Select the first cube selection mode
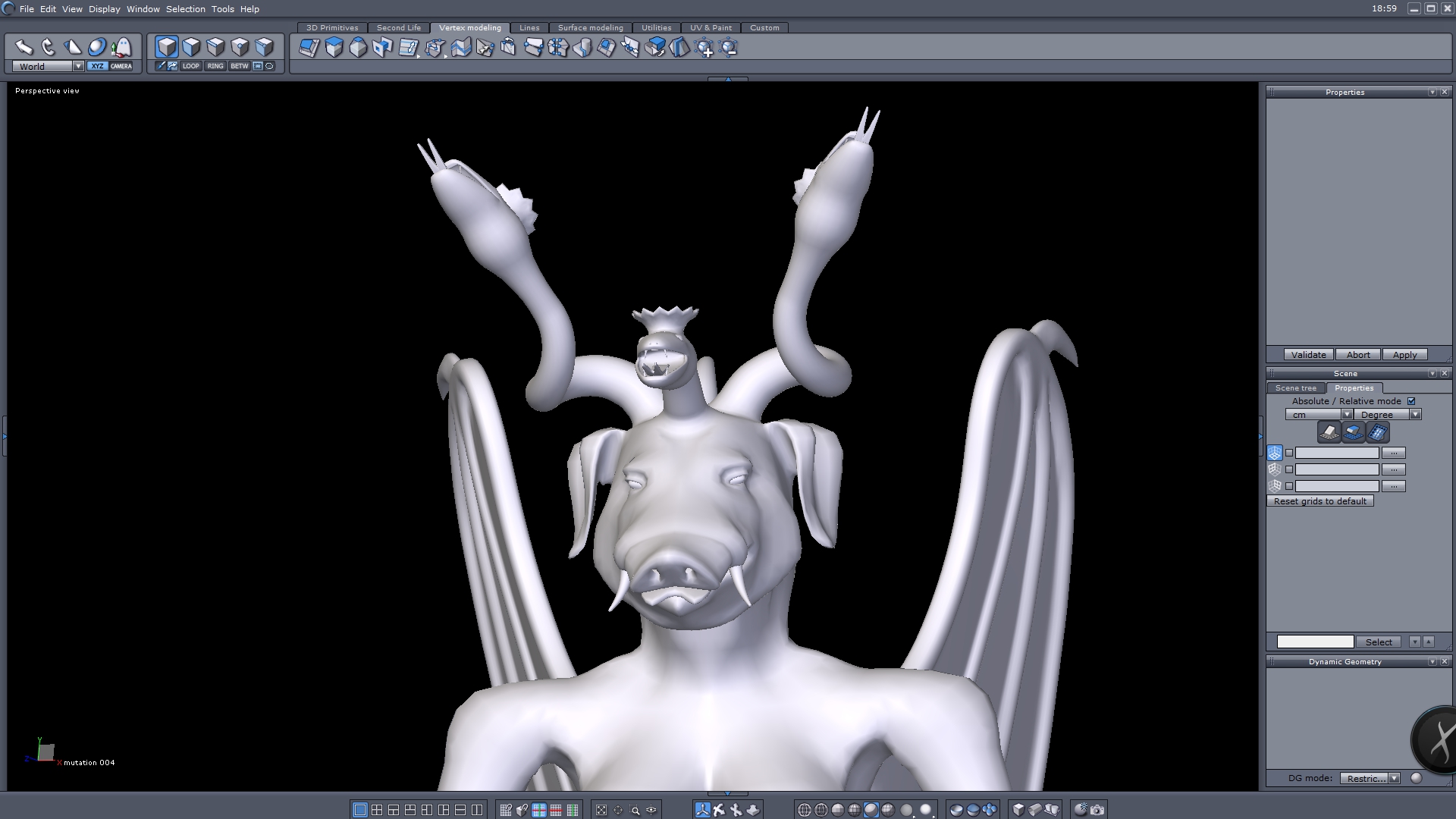 coord(167,47)
